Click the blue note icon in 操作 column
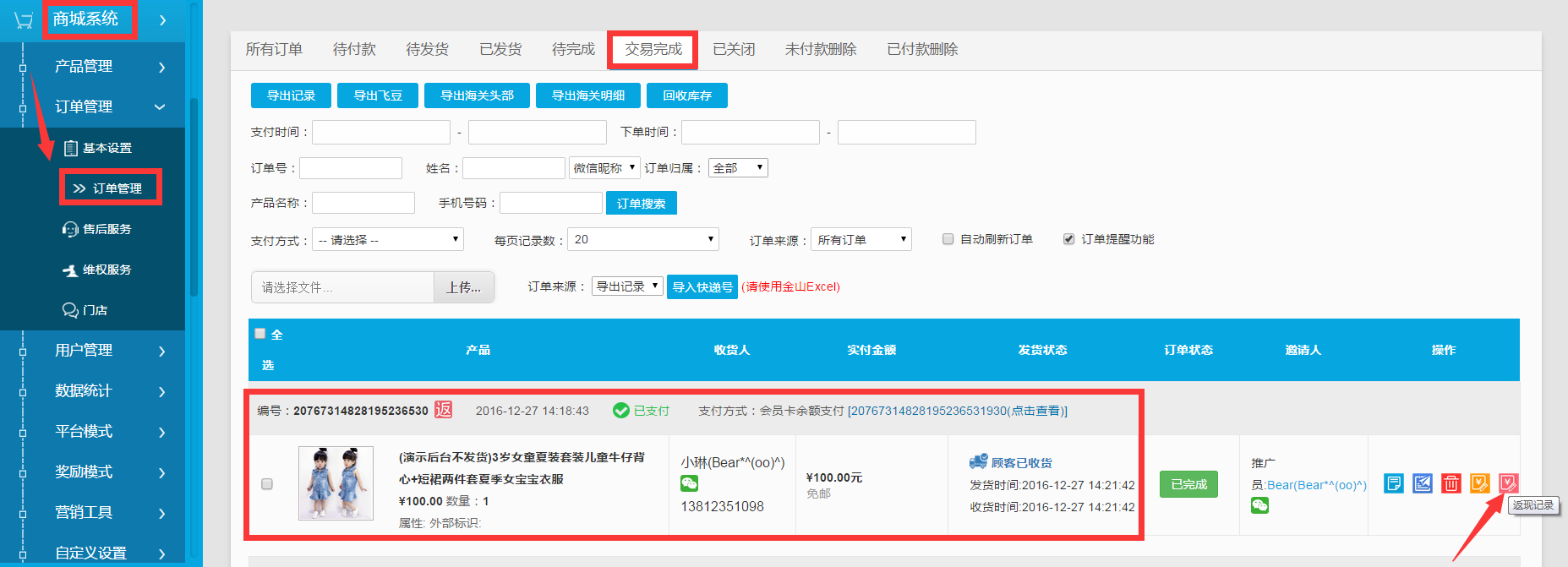 point(1394,483)
